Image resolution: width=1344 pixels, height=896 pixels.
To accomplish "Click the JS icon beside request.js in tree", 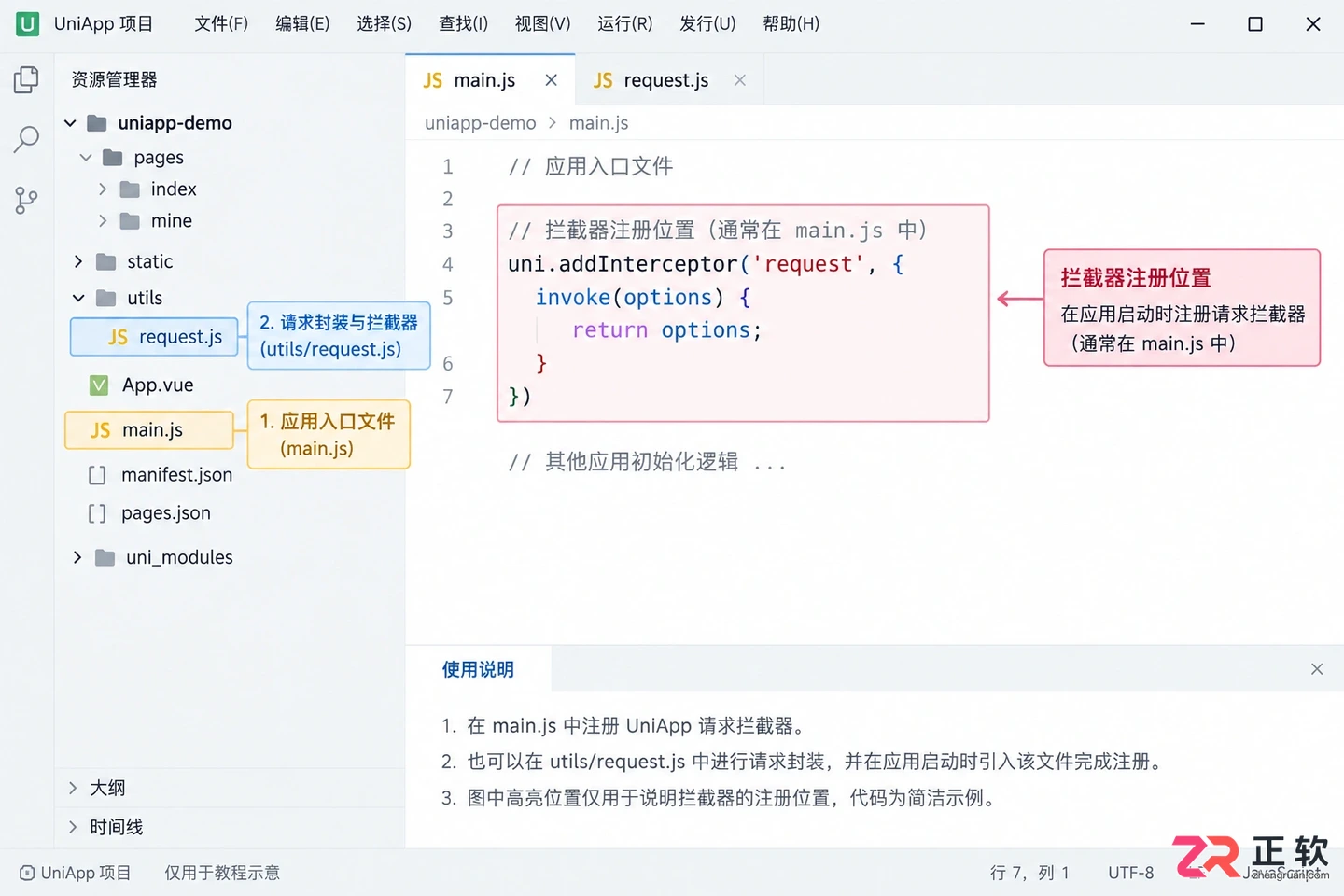I will click(x=118, y=337).
